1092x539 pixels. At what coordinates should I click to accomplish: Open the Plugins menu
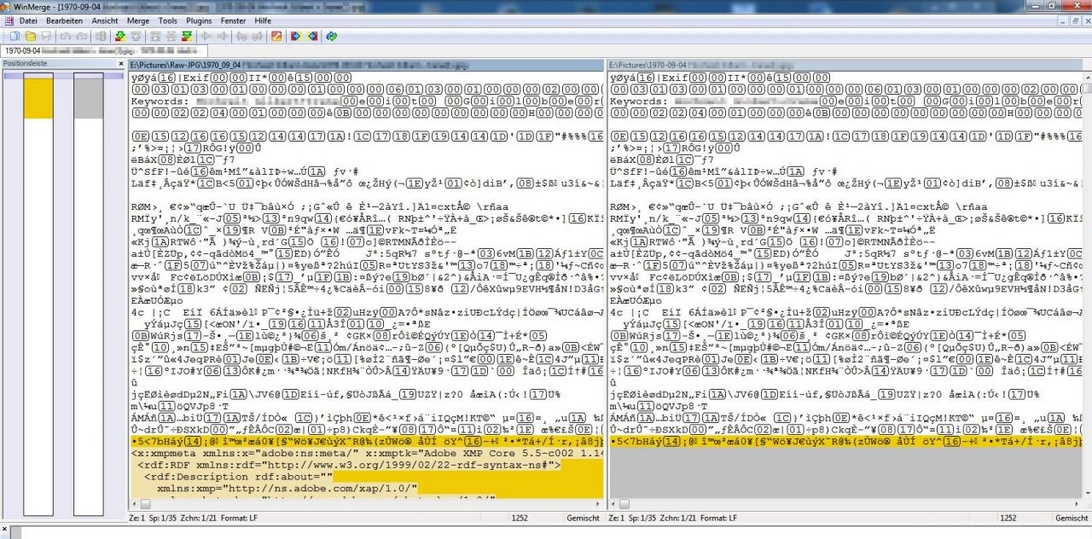pos(199,20)
